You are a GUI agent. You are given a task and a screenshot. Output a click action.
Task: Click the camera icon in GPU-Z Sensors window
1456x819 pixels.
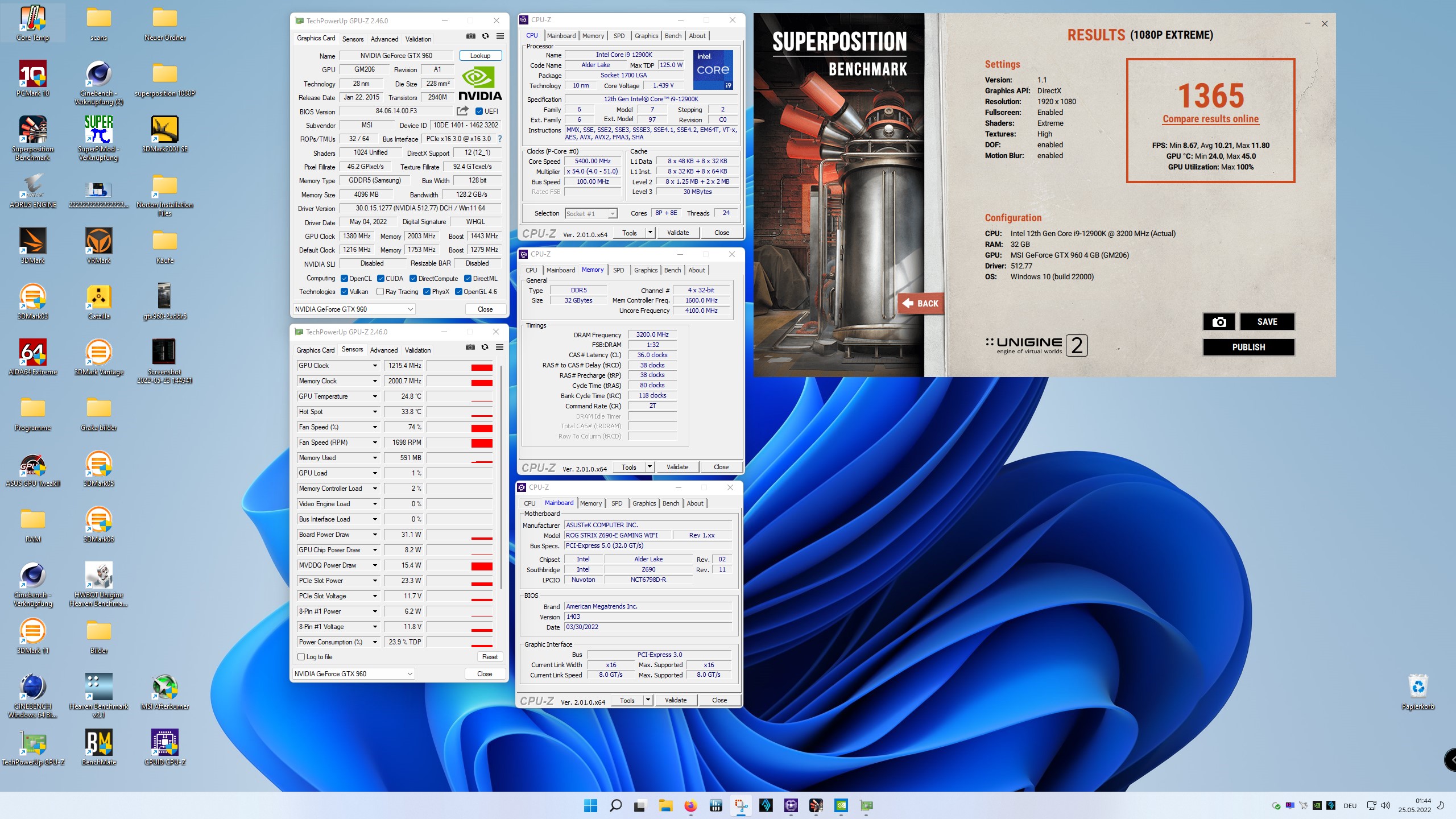click(470, 347)
